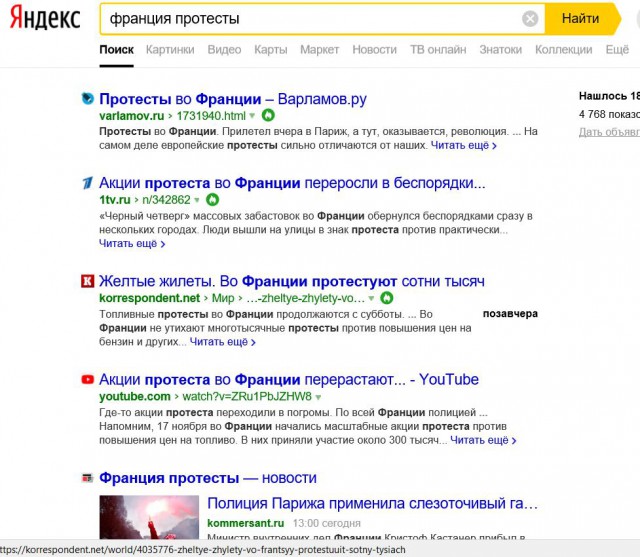Viewport: 640px width, 557px height.
Task: Switch to the Картинки tab
Action: [x=170, y=49]
